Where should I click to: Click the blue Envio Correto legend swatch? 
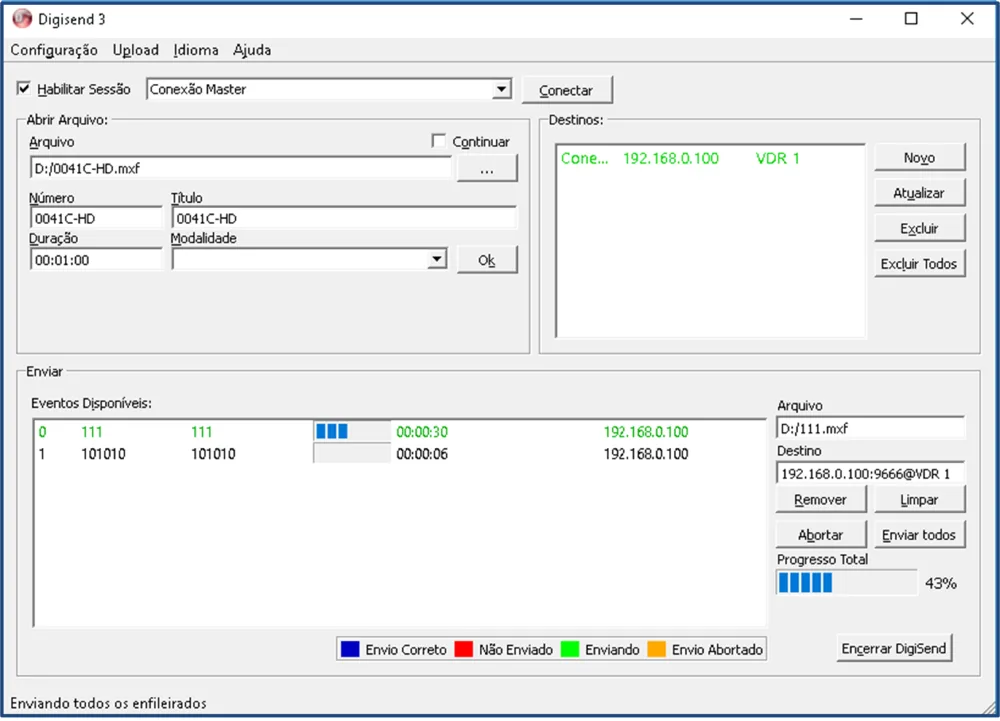coord(350,649)
